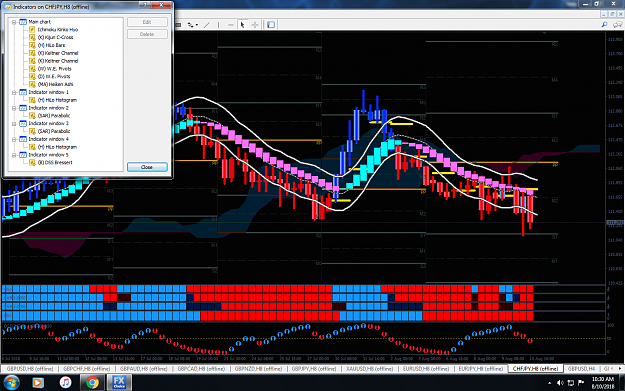Collapse the Indicator window 5 node
This screenshot has width=625, height=391.
(14, 155)
